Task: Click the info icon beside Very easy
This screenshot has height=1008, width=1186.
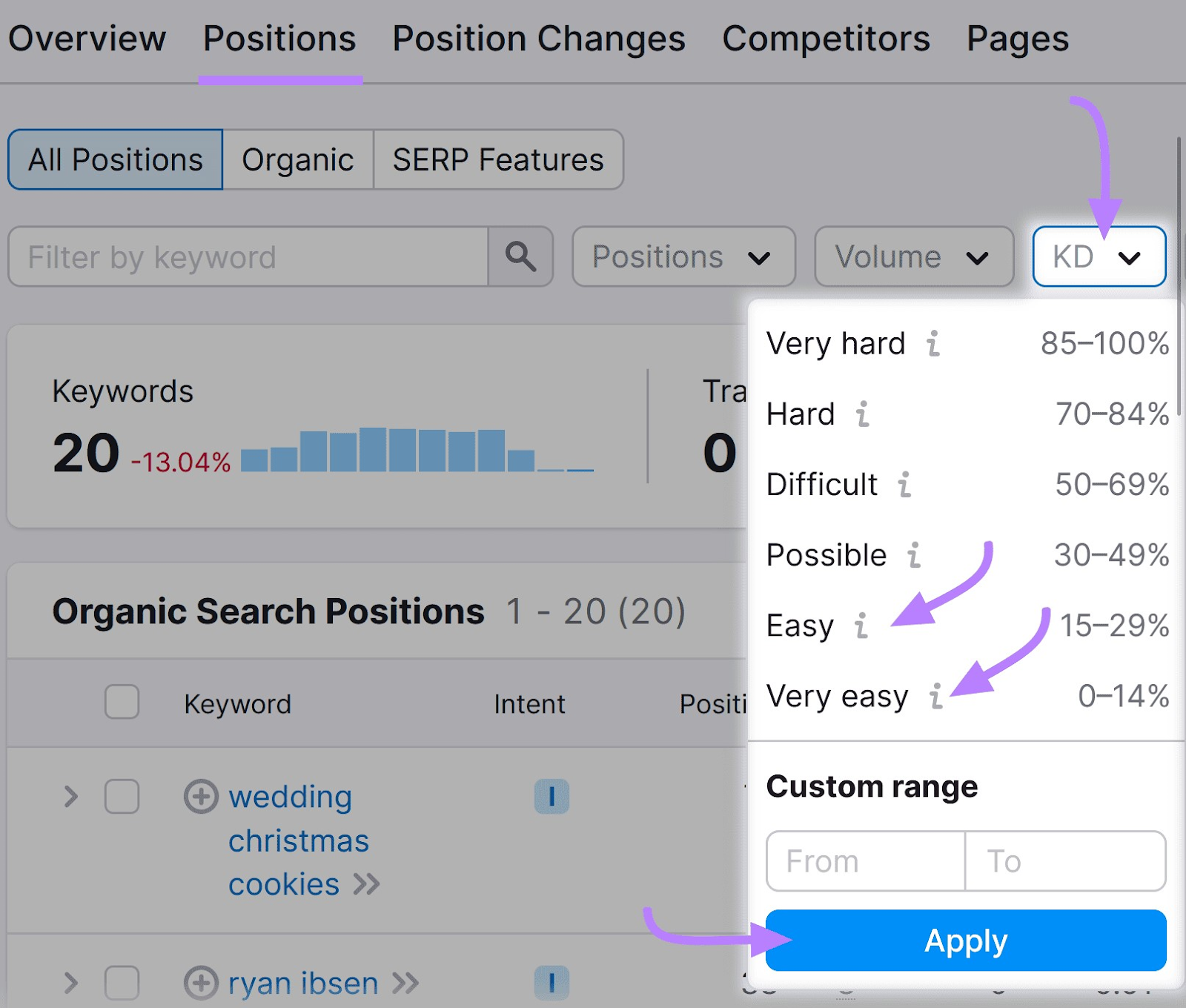Action: click(x=935, y=697)
